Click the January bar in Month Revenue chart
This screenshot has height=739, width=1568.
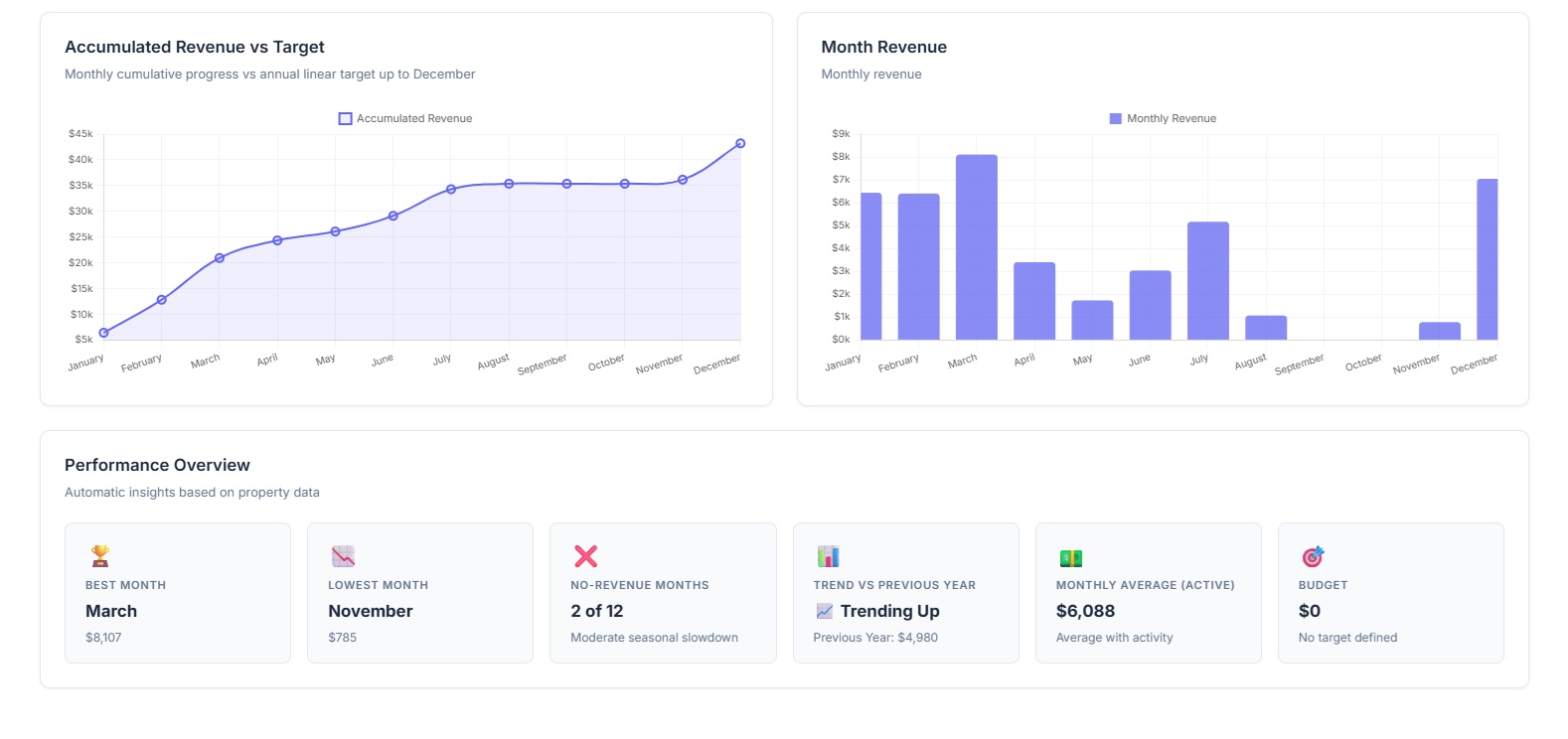click(871, 266)
